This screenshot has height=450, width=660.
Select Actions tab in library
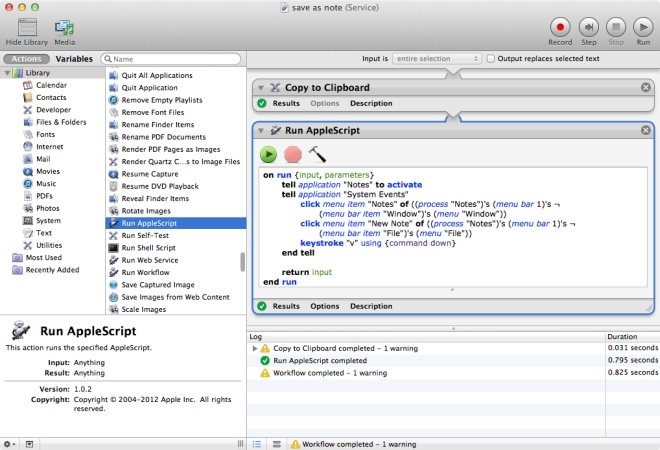click(26, 59)
